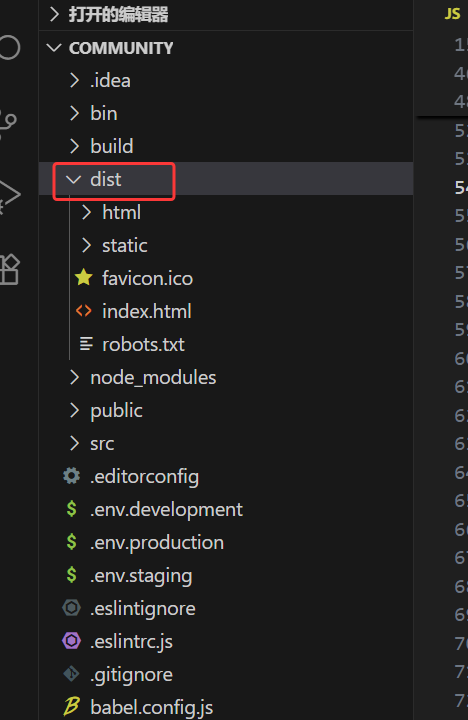Image resolution: width=468 pixels, height=720 pixels.
Task: Select the public folder label
Action: click(x=117, y=411)
